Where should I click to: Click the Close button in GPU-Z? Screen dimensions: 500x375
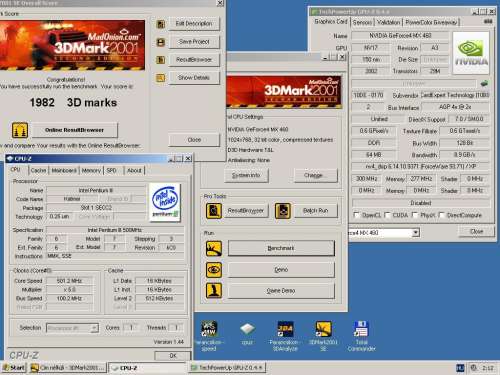[476, 231]
